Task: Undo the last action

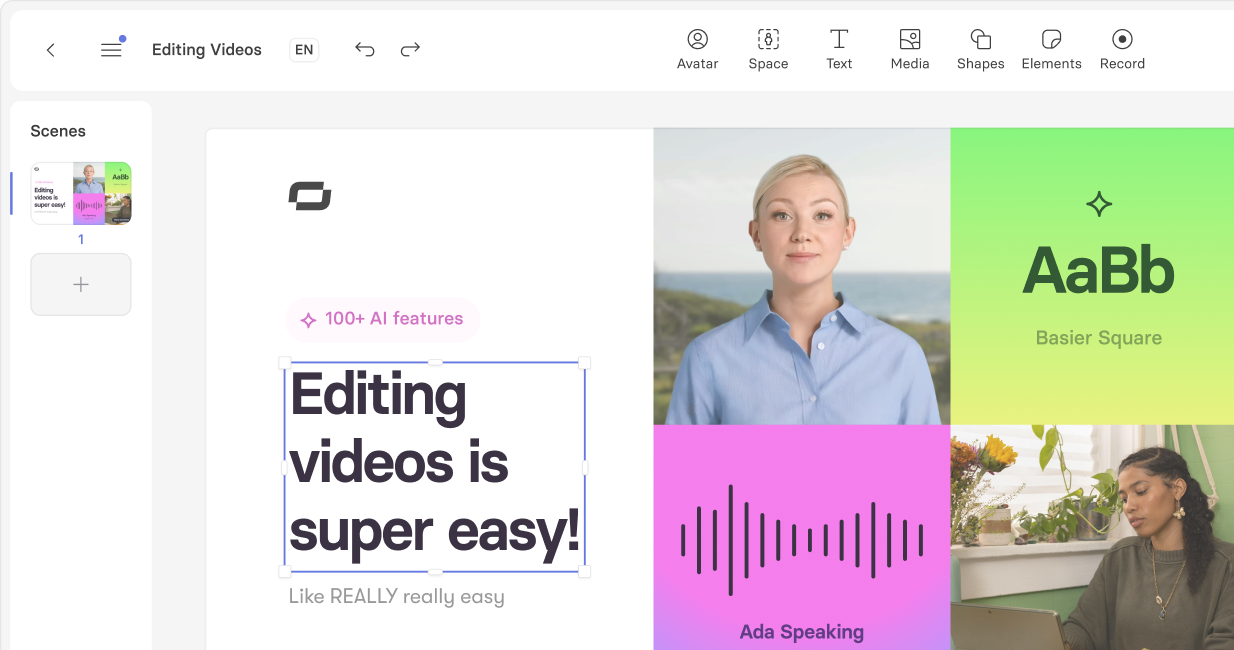Action: point(365,50)
